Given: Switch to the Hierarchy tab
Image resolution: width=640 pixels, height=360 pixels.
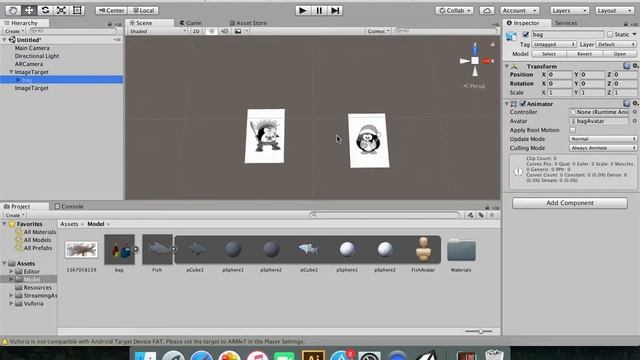Looking at the screenshot, I should (24, 23).
